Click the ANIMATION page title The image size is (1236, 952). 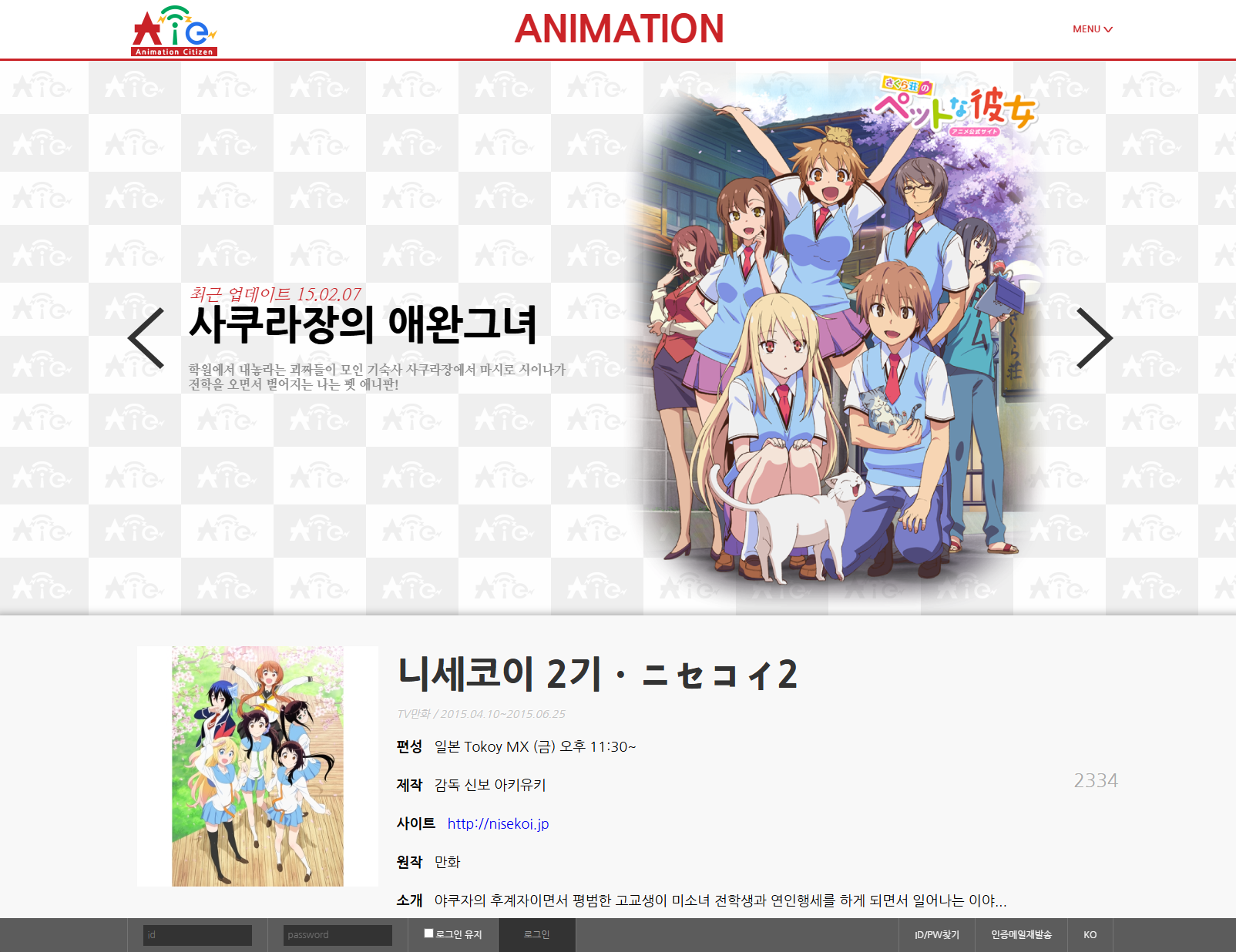pos(620,29)
